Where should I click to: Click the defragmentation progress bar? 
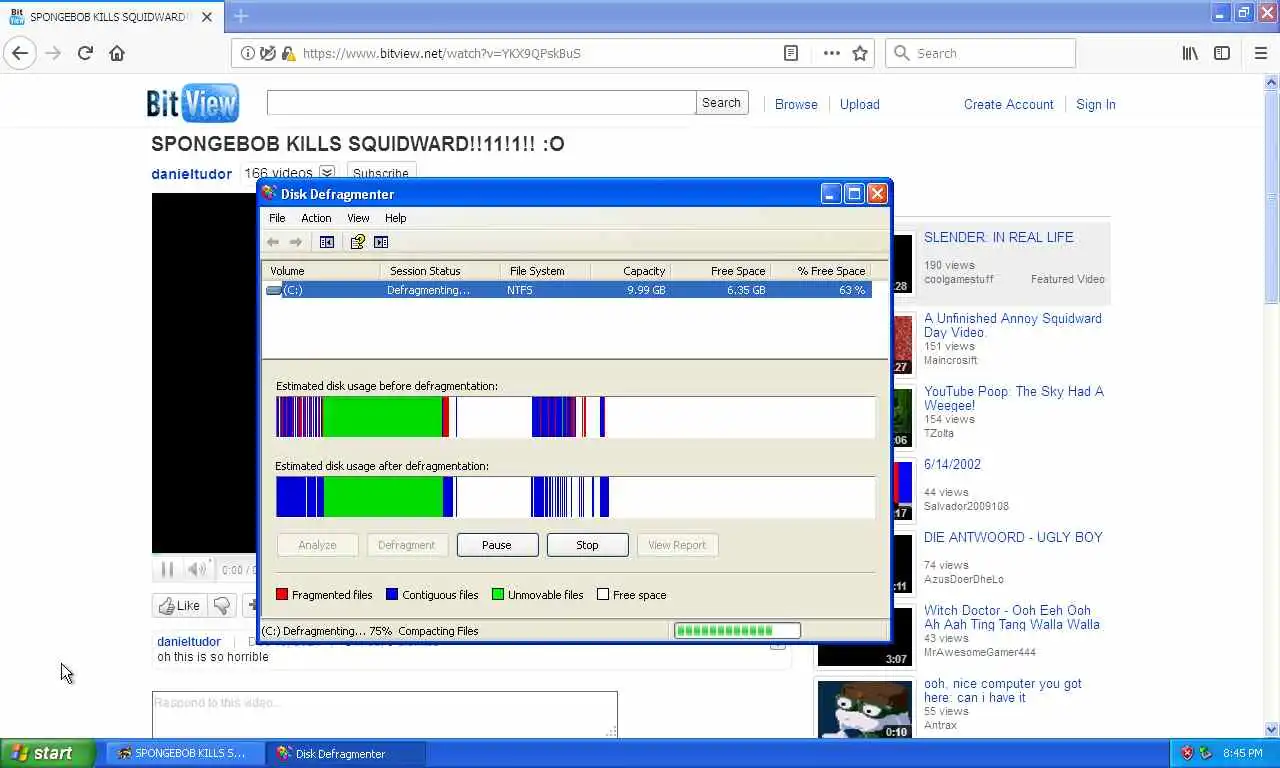[x=737, y=630]
